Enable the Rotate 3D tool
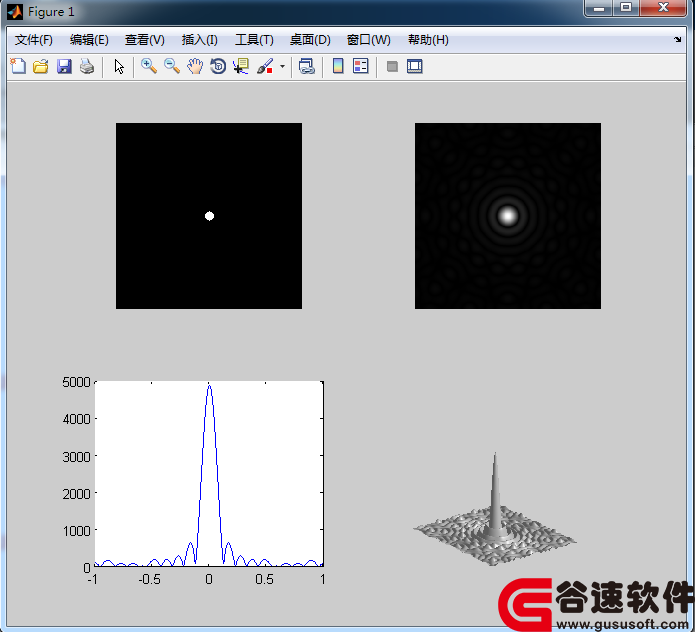 pyautogui.click(x=218, y=66)
